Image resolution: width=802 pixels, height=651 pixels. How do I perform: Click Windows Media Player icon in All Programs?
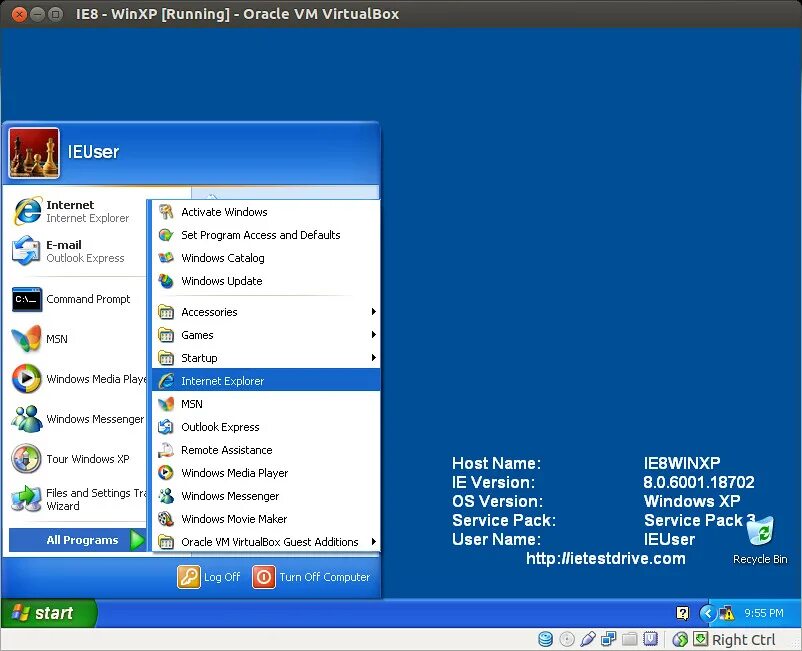point(166,473)
